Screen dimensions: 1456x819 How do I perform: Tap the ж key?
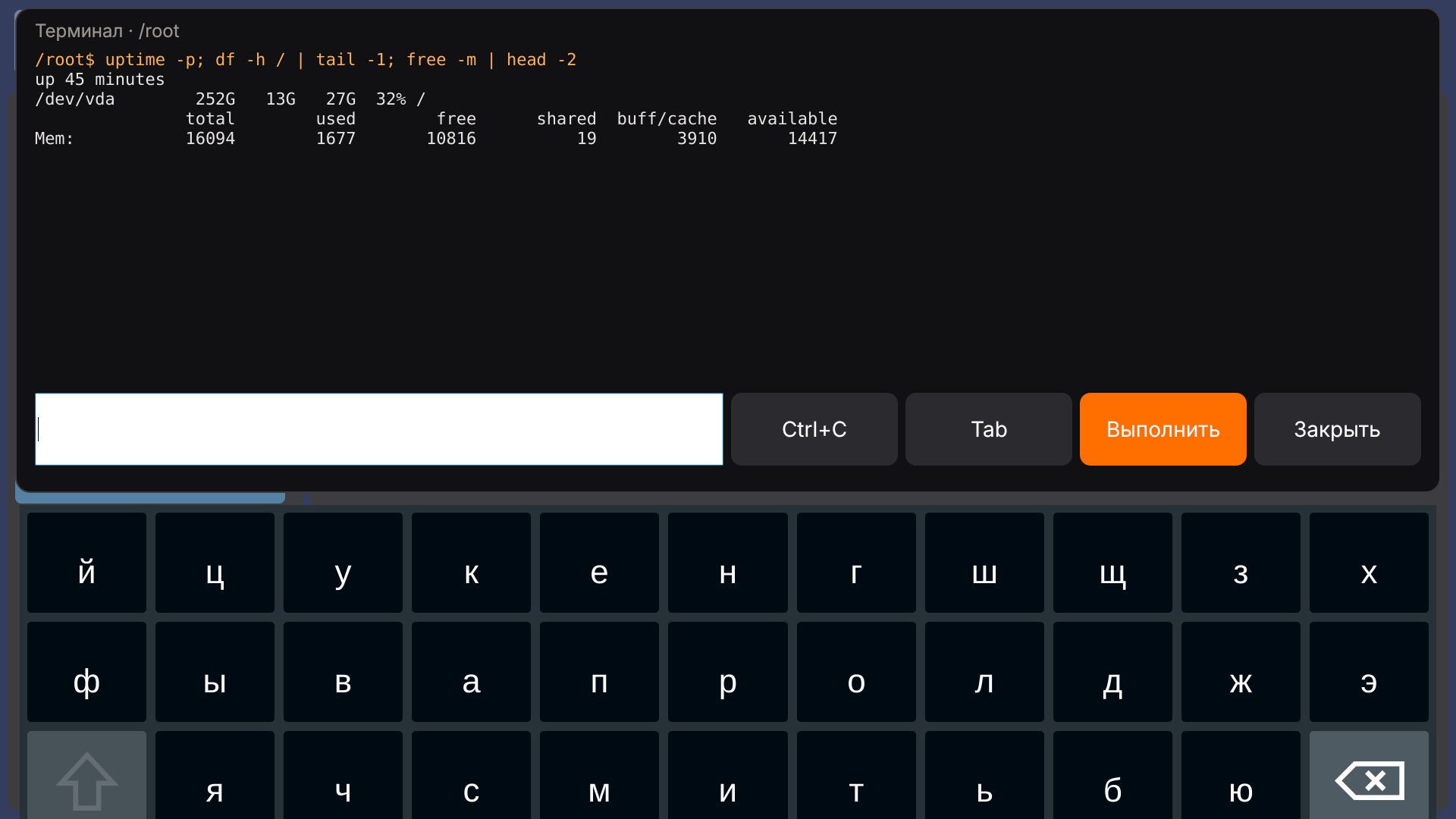pyautogui.click(x=1241, y=672)
